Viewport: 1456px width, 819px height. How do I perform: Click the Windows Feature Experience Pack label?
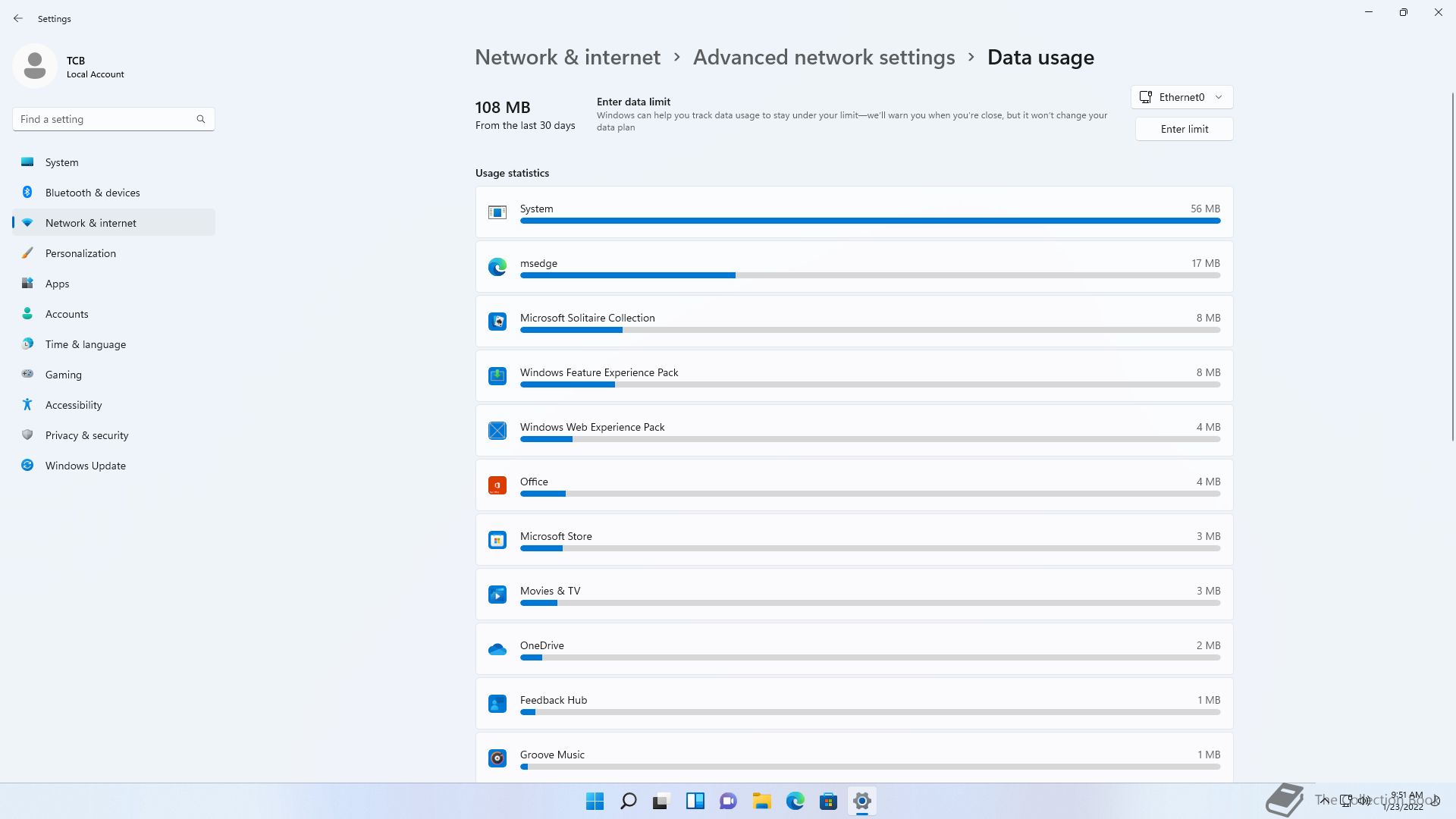pos(599,372)
